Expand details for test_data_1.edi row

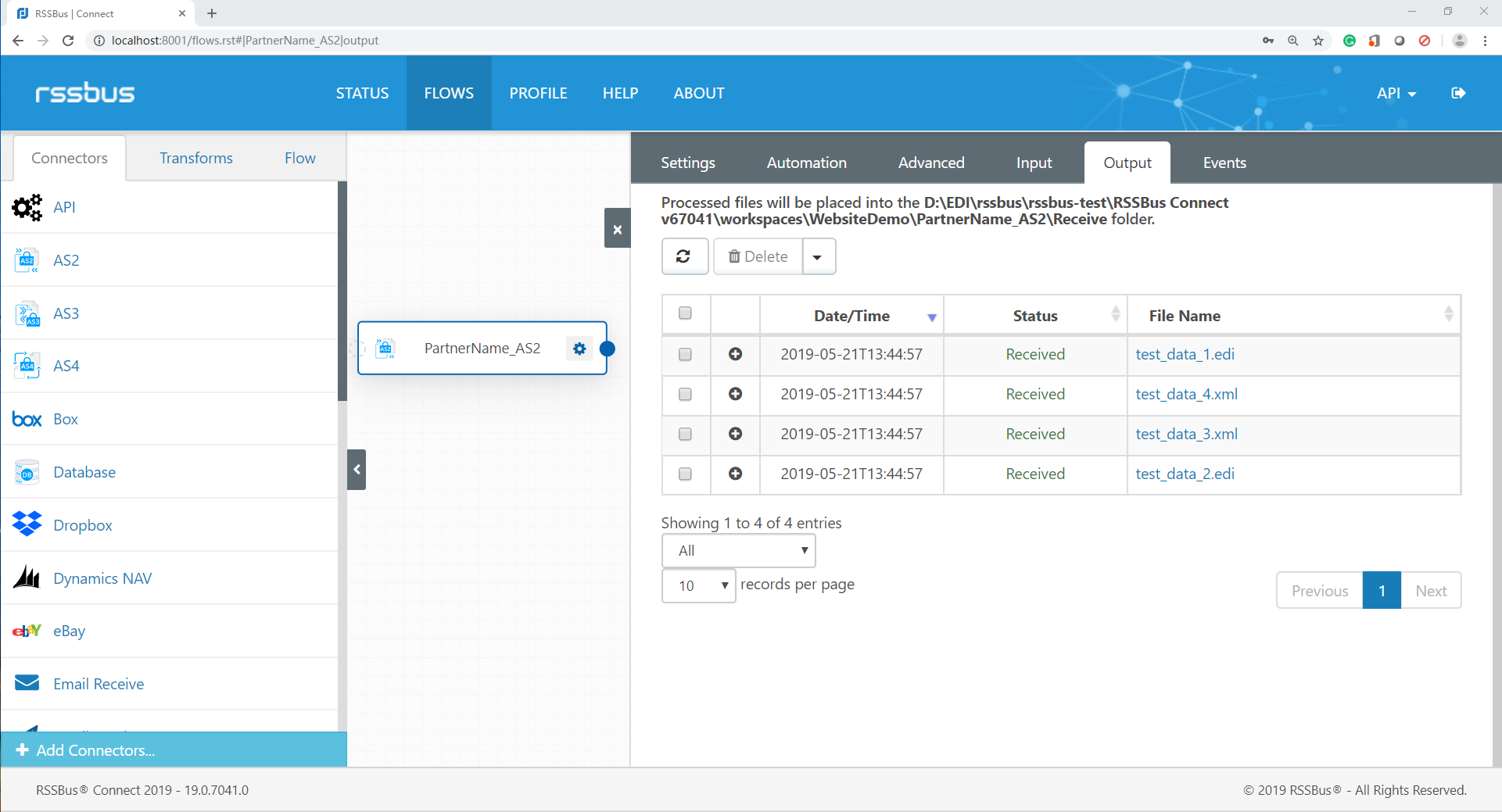pos(735,354)
